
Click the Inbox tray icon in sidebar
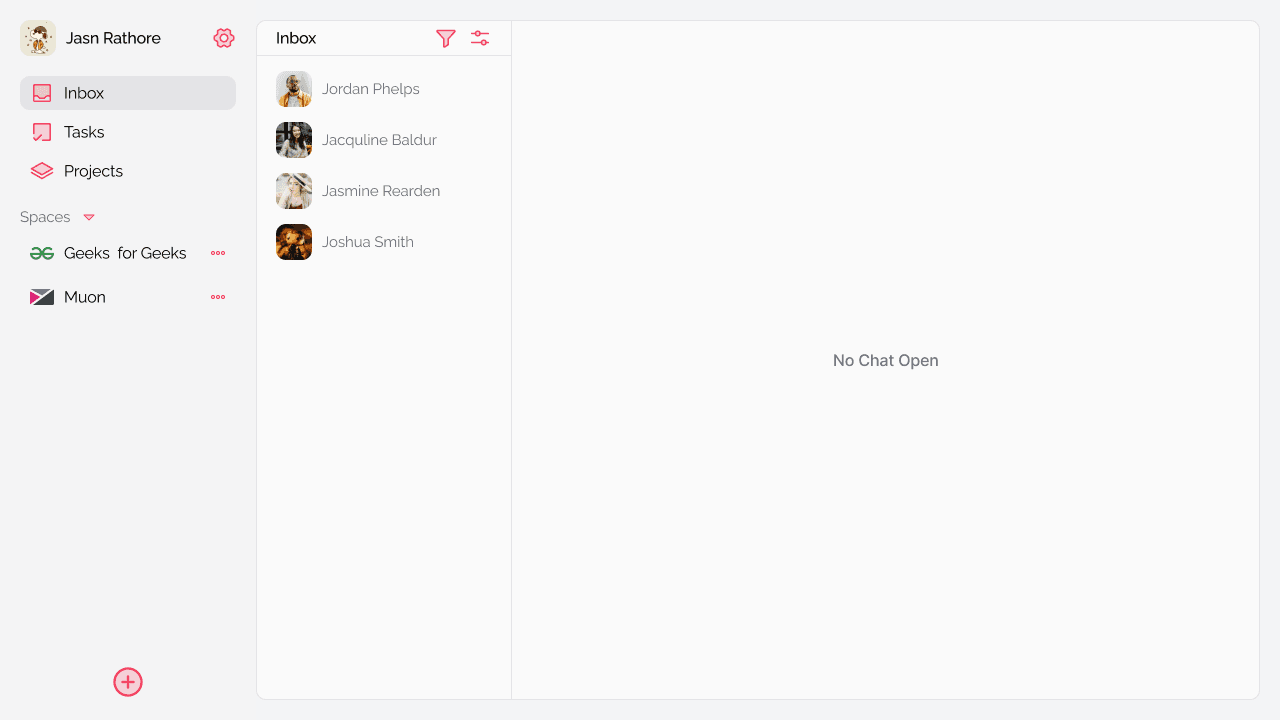point(42,93)
